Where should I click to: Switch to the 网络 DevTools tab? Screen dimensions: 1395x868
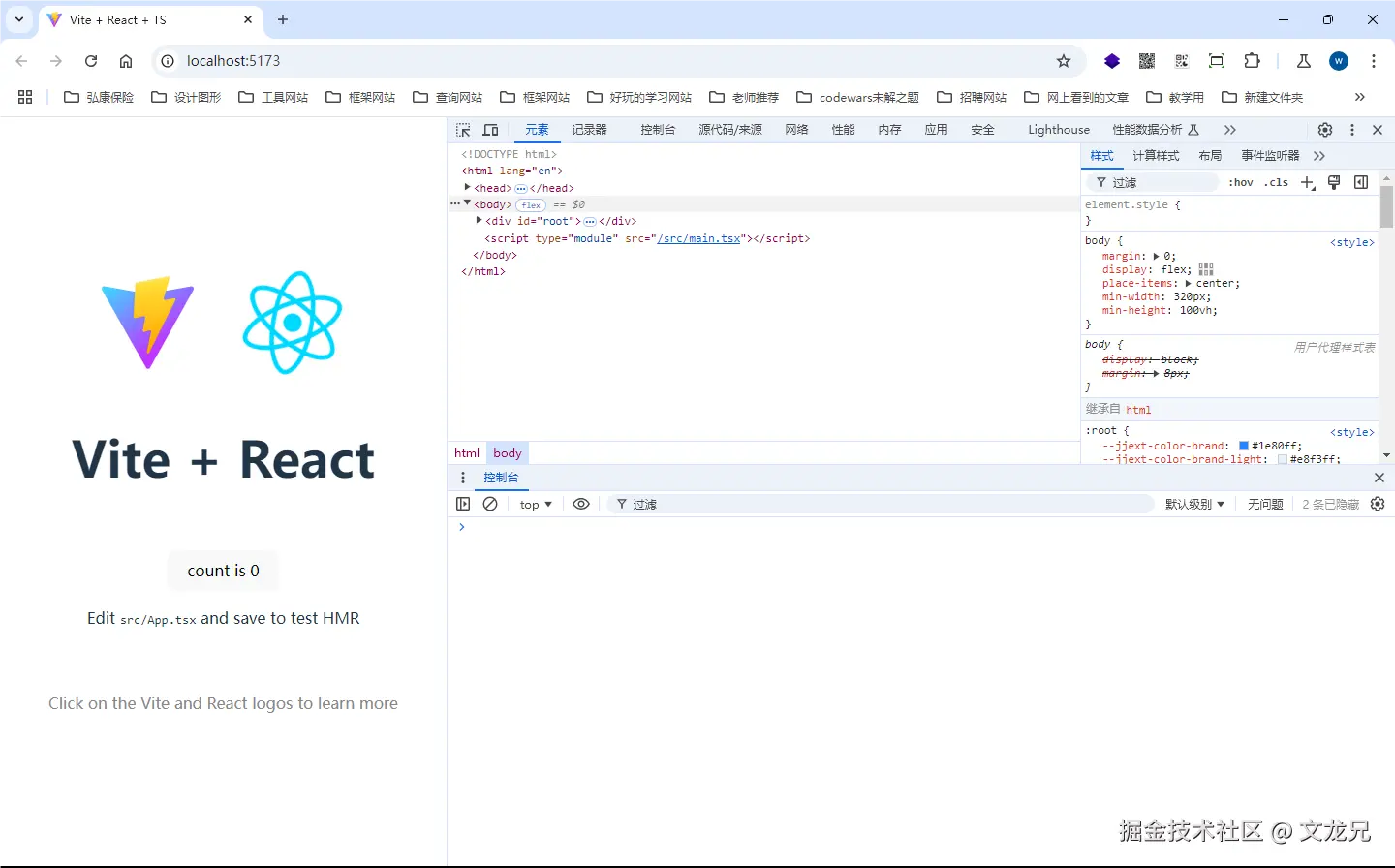click(x=796, y=130)
